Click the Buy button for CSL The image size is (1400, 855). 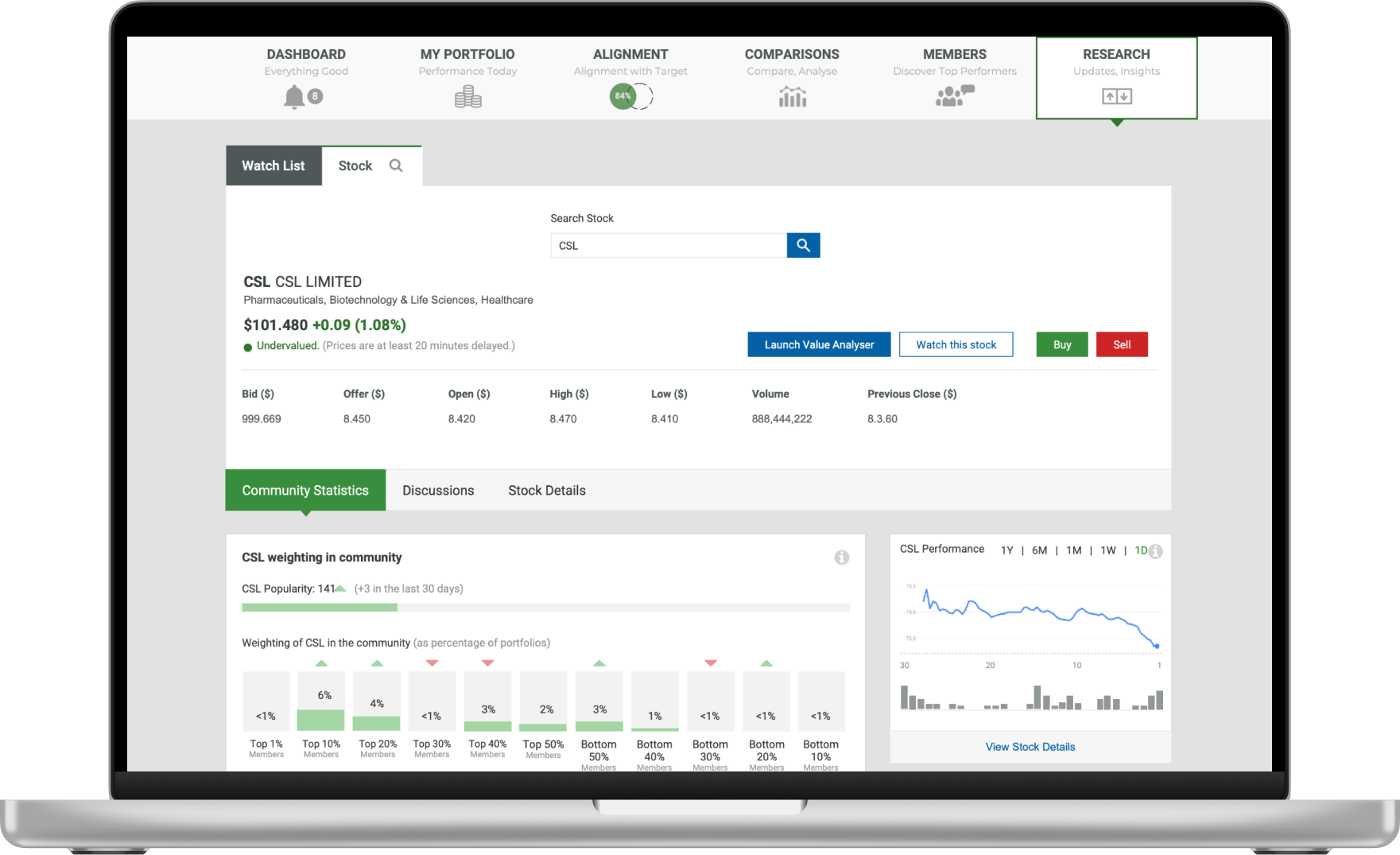(1061, 344)
